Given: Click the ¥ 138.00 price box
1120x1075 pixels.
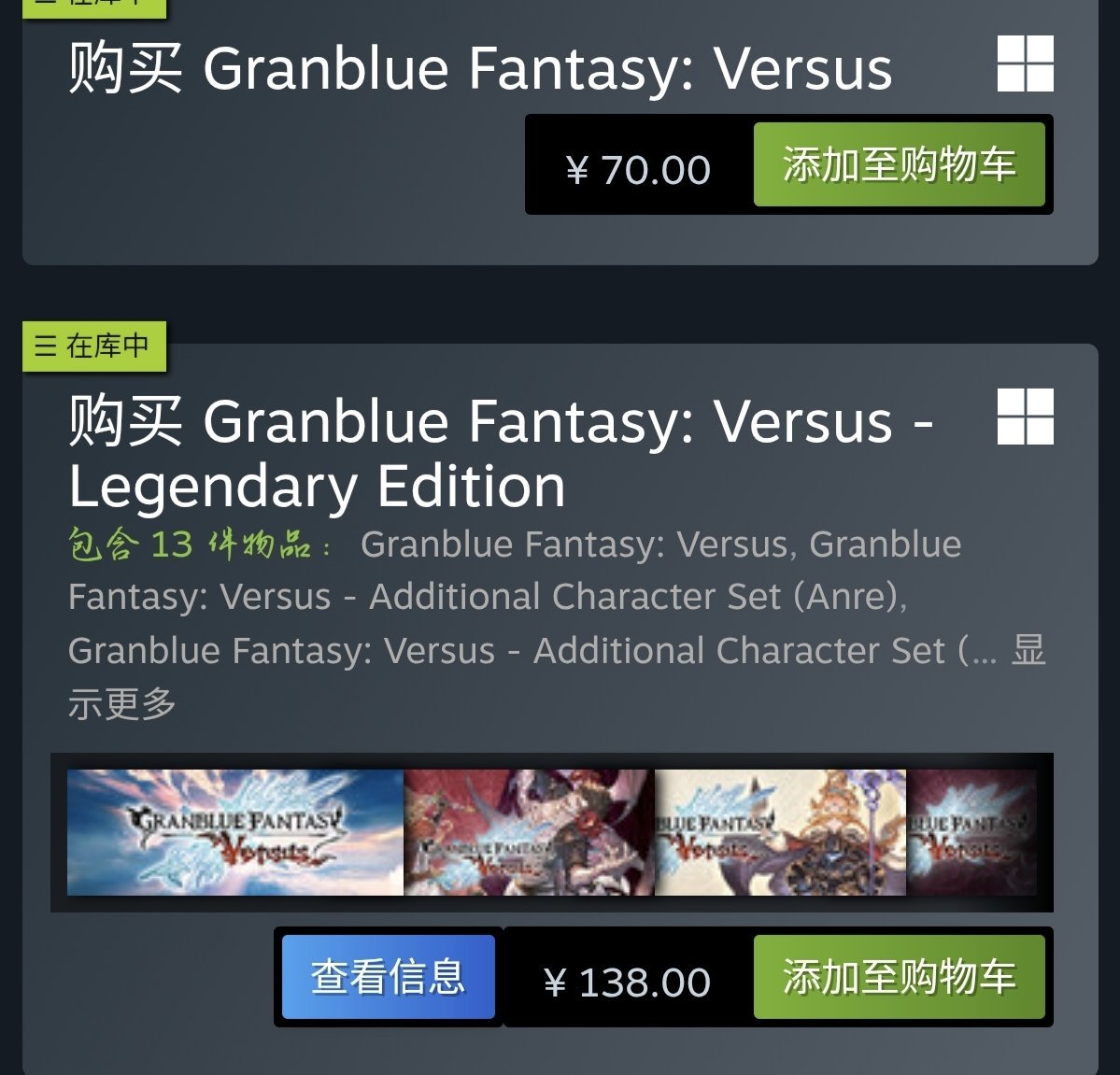Looking at the screenshot, I should pos(628,983).
